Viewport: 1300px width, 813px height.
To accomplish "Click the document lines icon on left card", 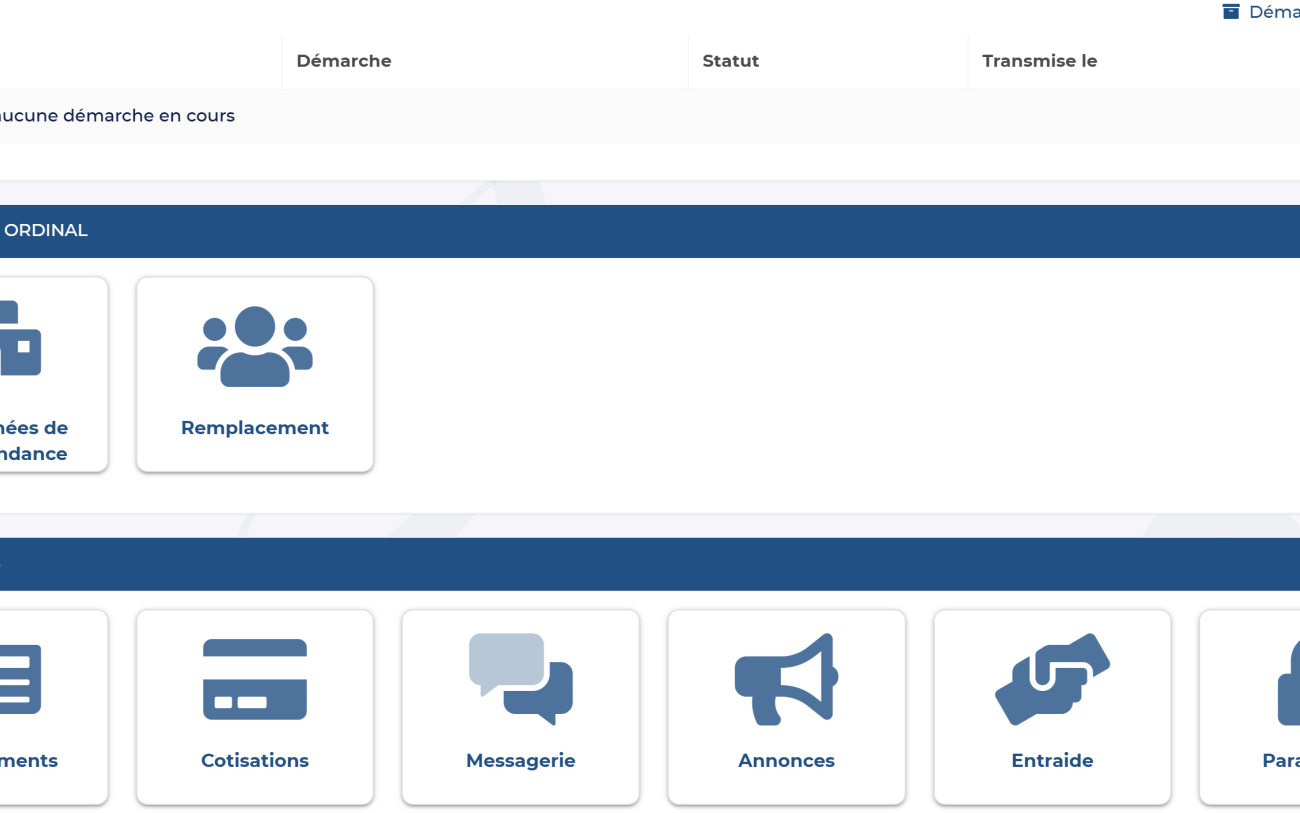I will [x=20, y=679].
